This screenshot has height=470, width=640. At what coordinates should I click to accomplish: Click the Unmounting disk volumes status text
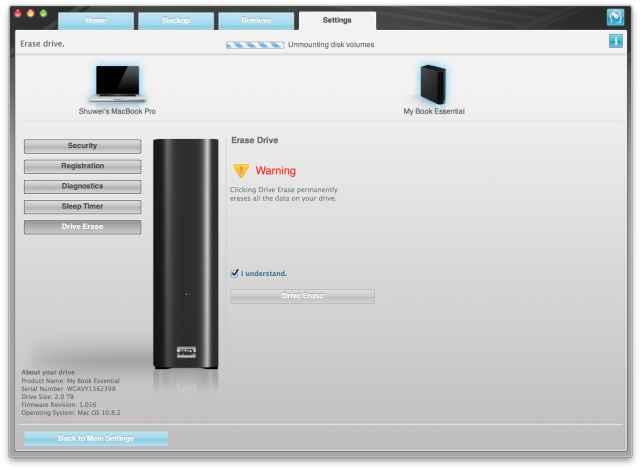point(331,45)
